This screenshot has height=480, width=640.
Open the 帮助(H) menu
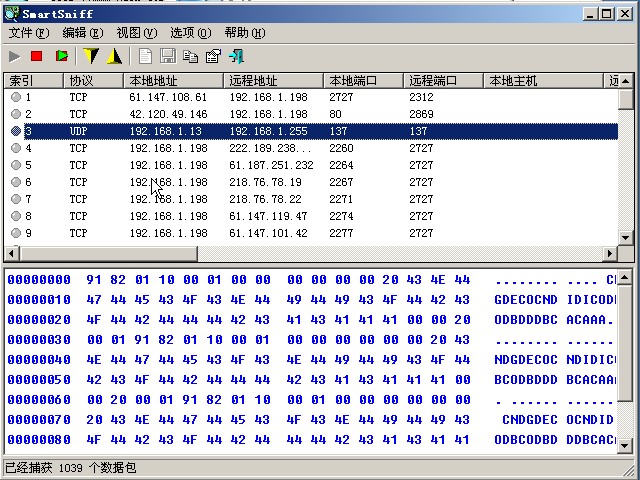click(x=245, y=33)
